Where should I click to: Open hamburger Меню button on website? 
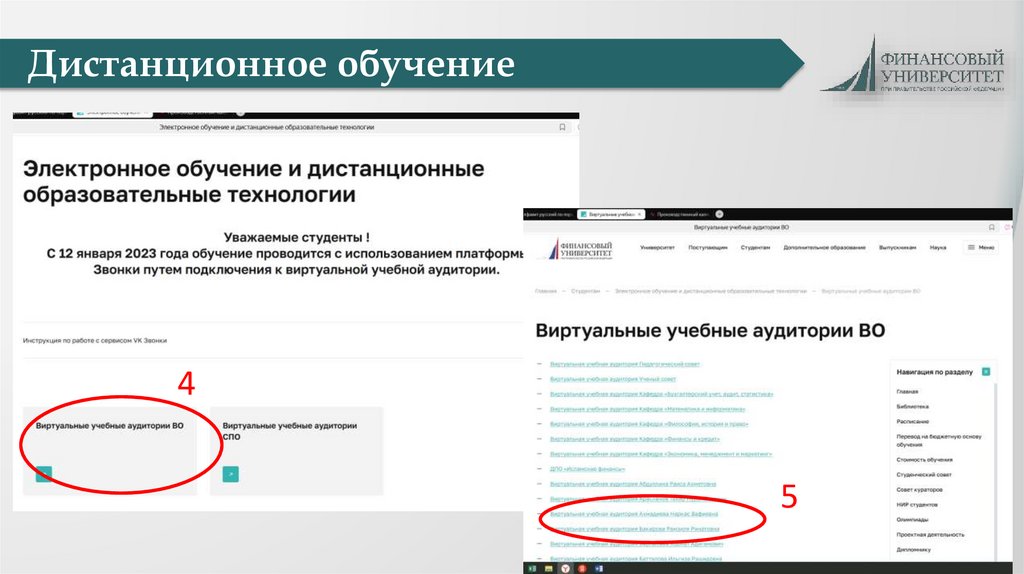pyautogui.click(x=980, y=247)
